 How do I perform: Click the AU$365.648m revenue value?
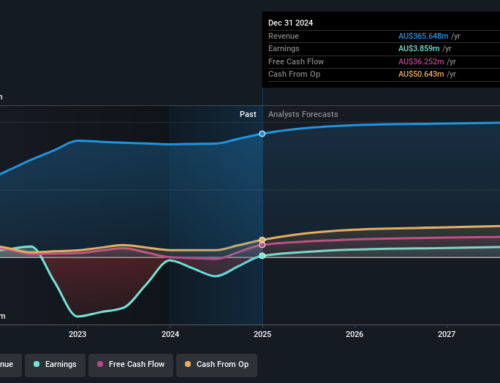click(x=423, y=36)
